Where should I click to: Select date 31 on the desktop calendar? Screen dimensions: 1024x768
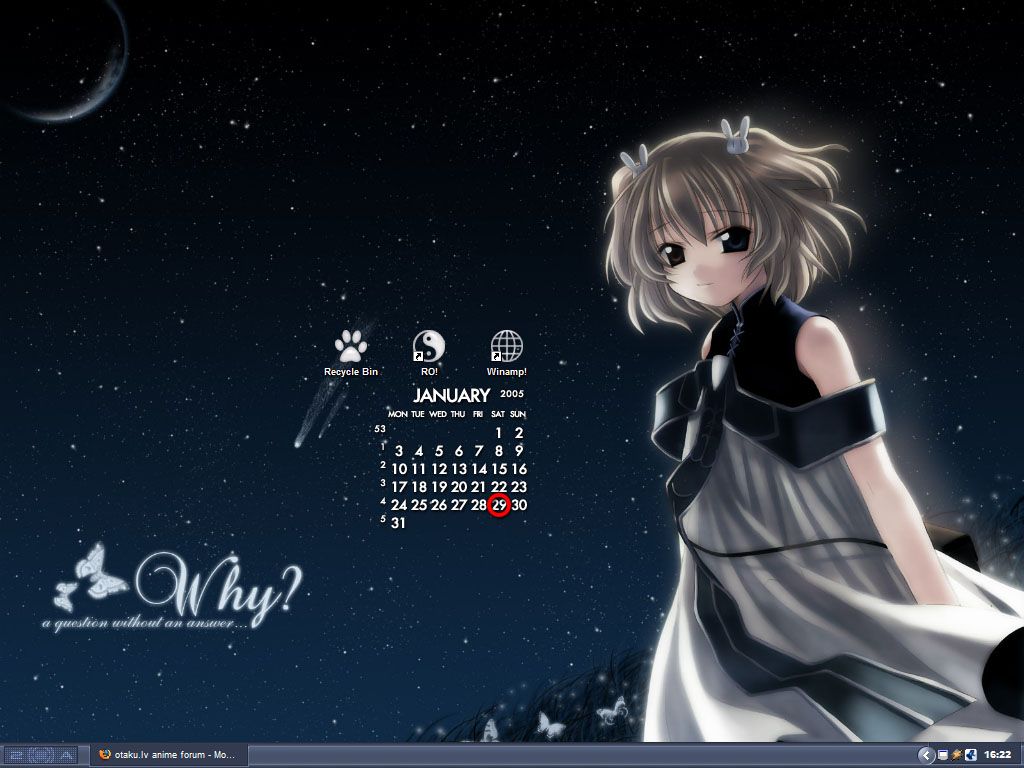tap(398, 523)
